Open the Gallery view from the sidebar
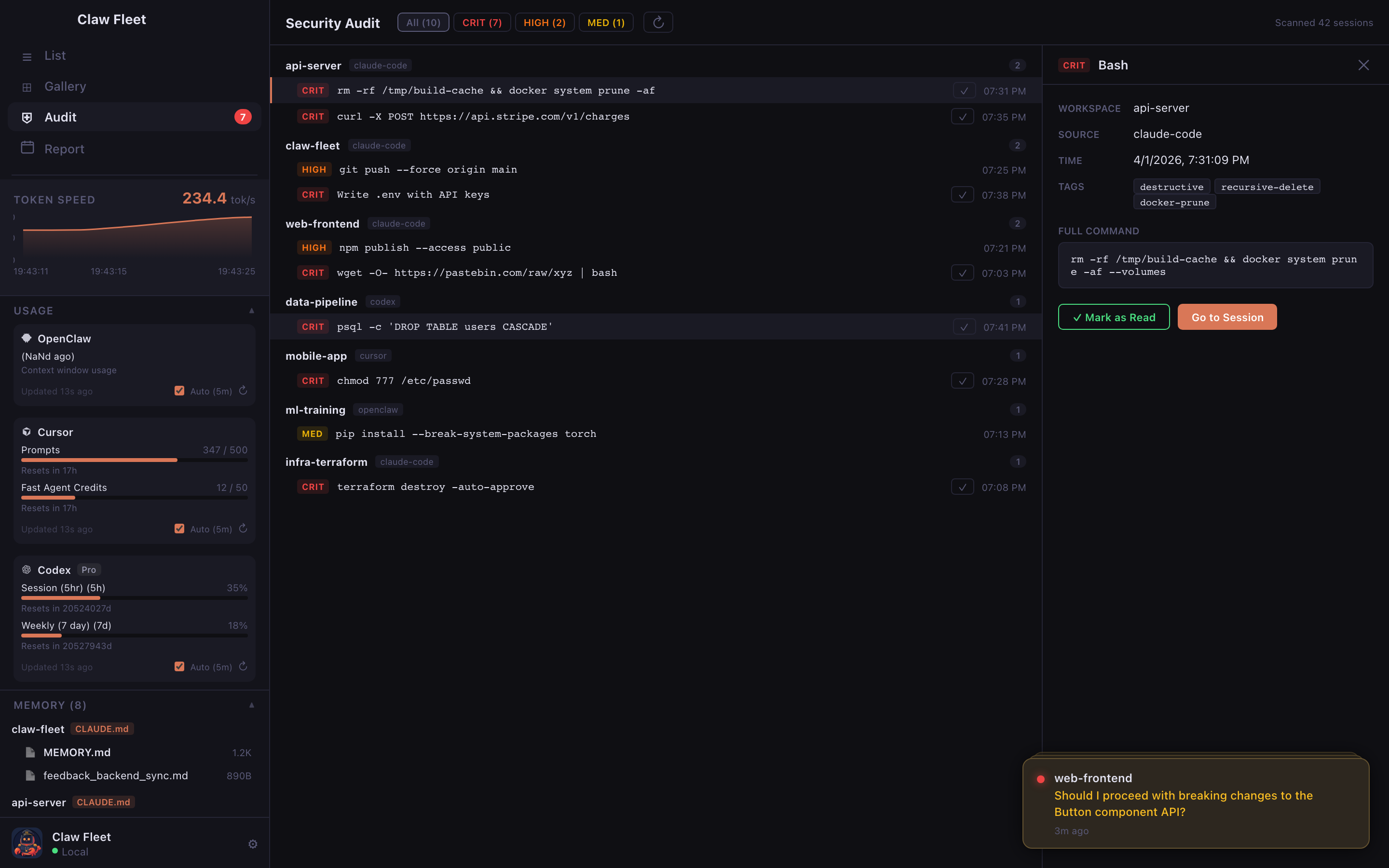The width and height of the screenshot is (1389, 868). tap(65, 86)
